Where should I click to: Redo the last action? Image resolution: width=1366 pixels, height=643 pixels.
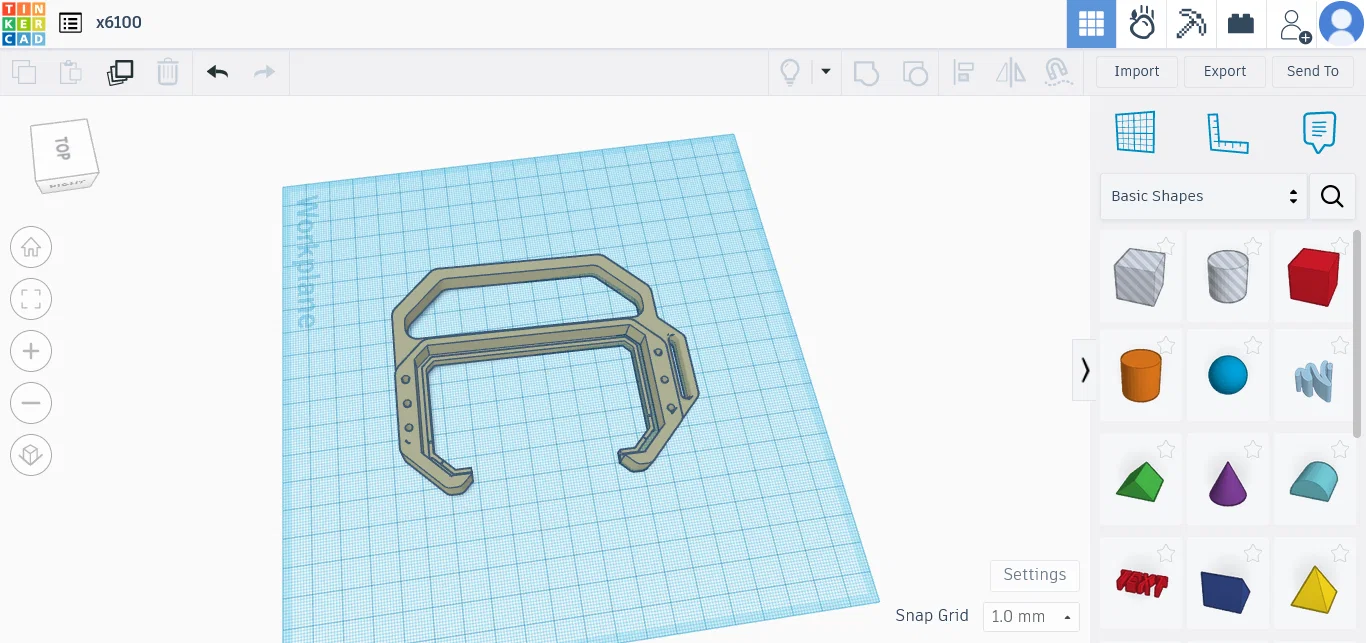[264, 72]
